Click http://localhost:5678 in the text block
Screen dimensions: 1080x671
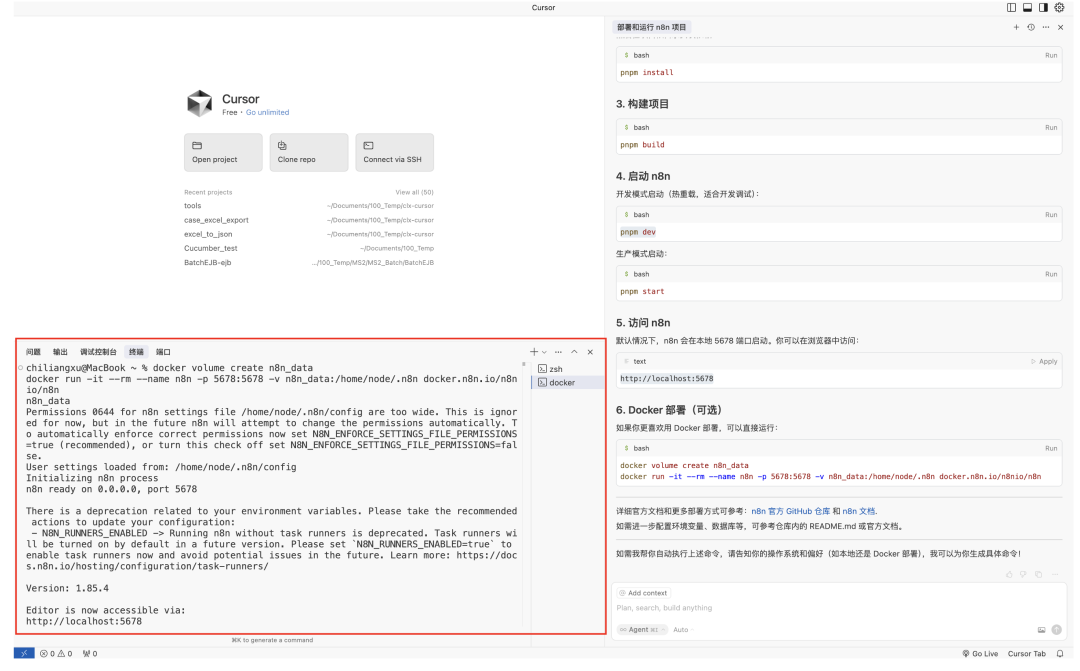point(667,379)
